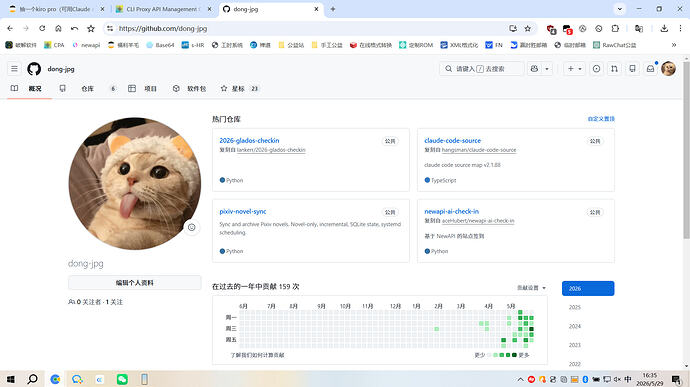Expand the Copilot dropdown arrow

[x=547, y=69]
